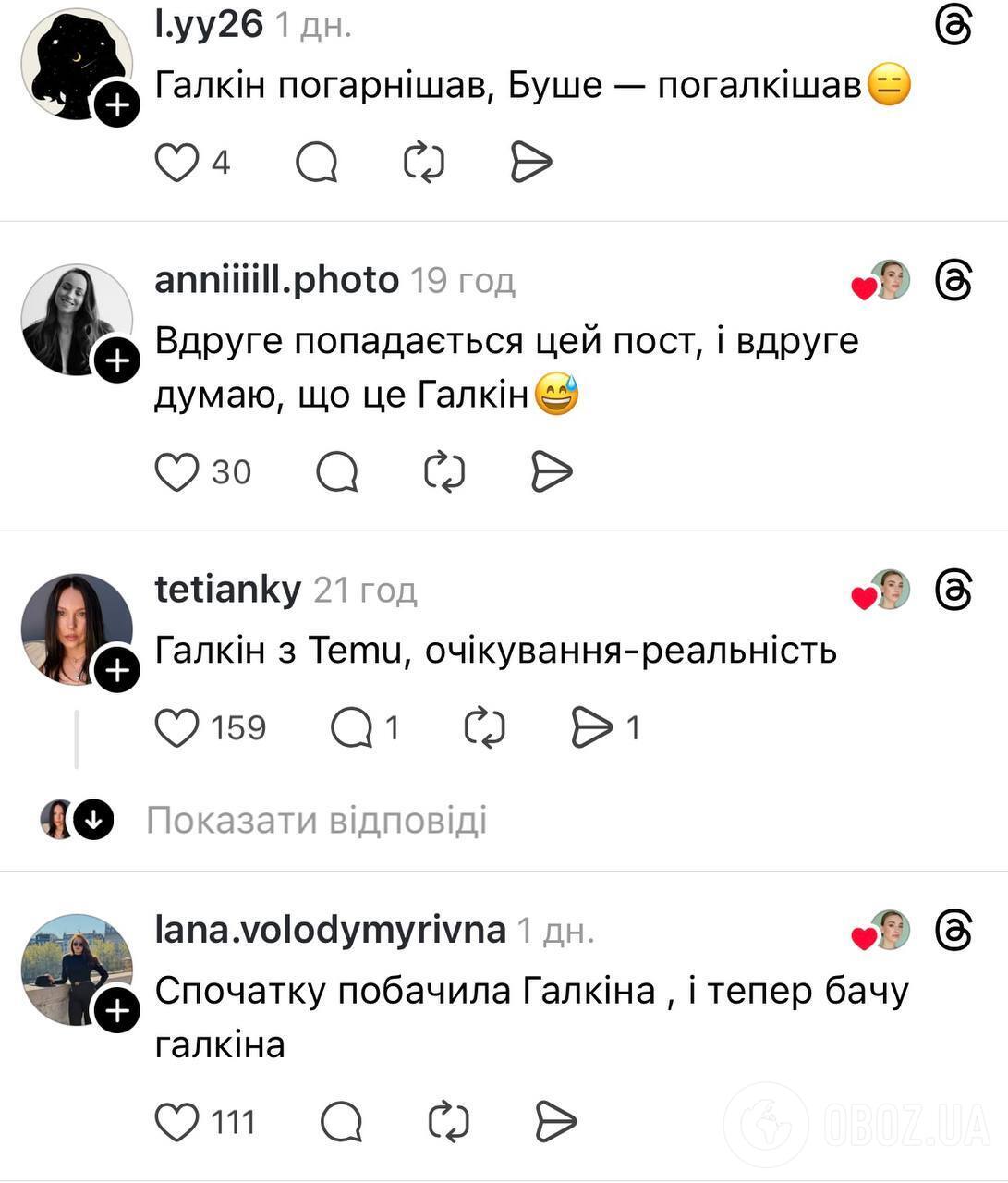Viewport: 1008px width, 1183px height.
Task: Open lana.volodymyrivna's profile picture
Action: pyautogui.click(x=78, y=971)
